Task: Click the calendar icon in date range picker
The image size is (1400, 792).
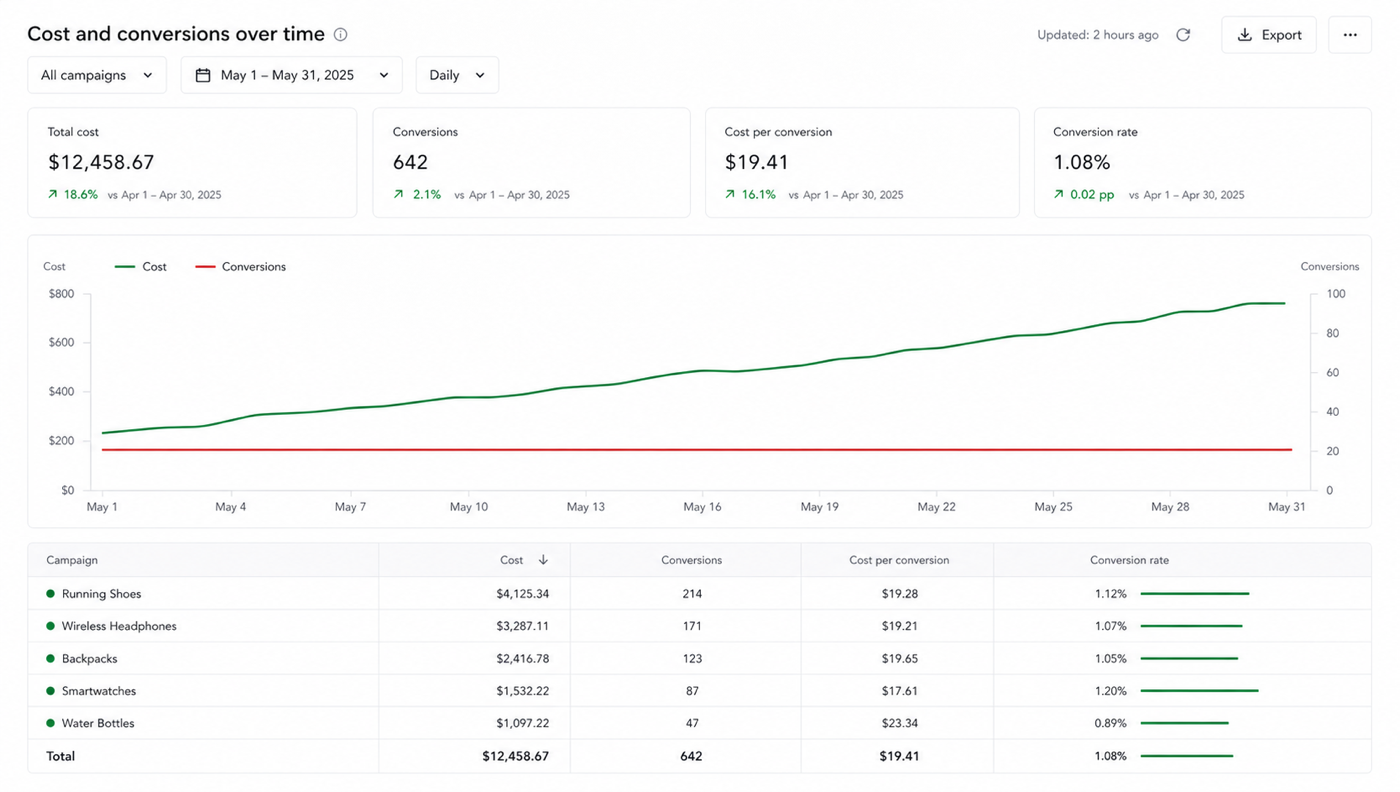Action: pos(203,75)
